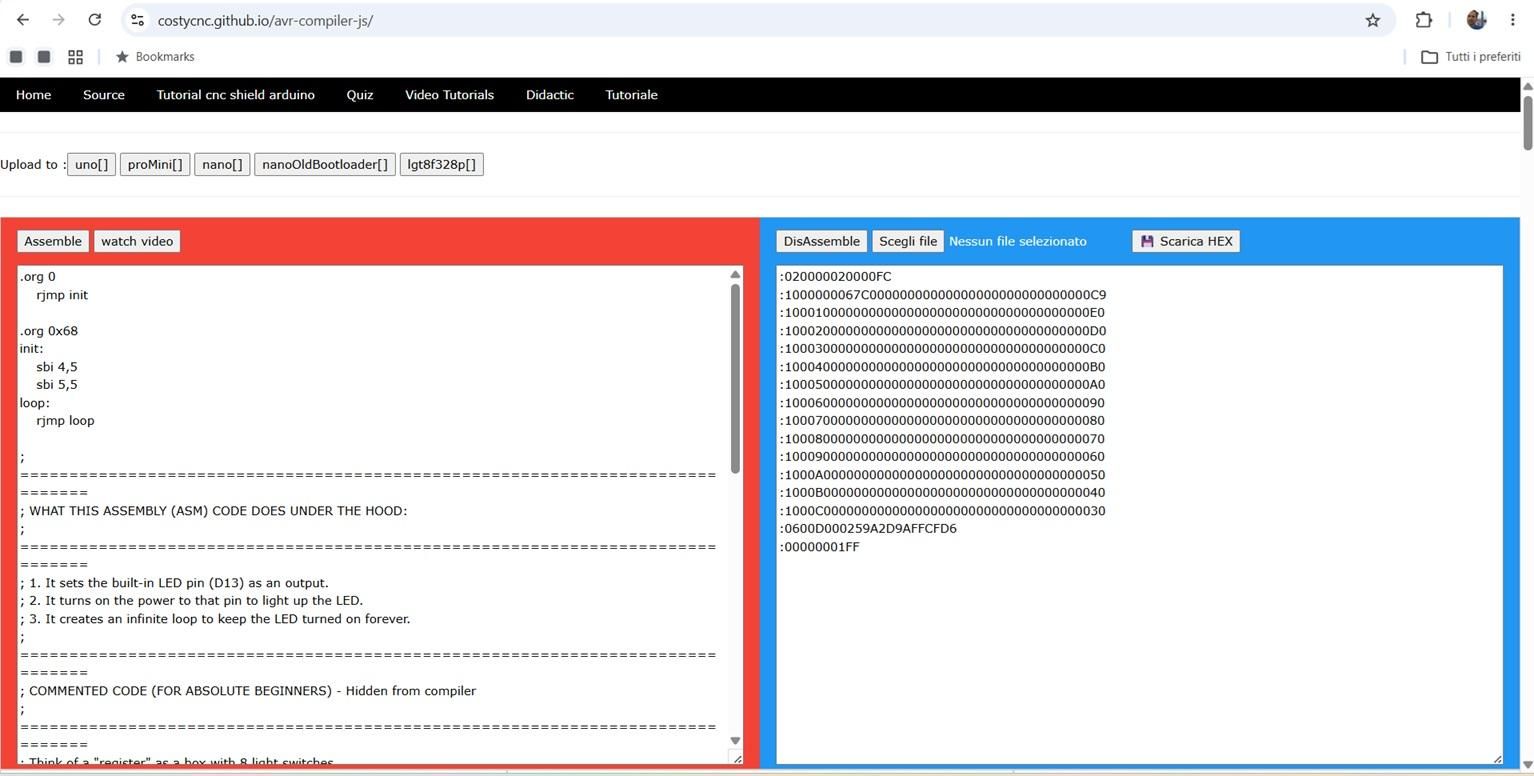
Task: Click the down arrow of code editor scrollbar
Action: coord(735,741)
